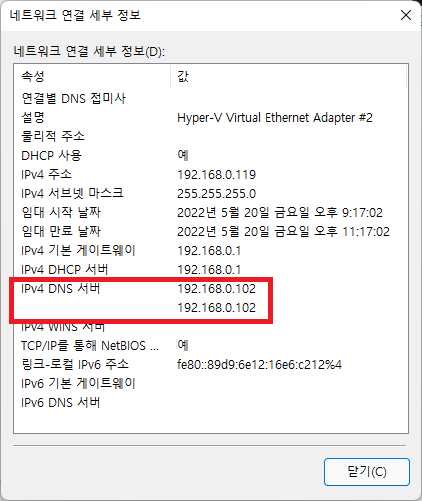
Task: Select the IPv4 DNS 서버 label
Action: click(61, 288)
